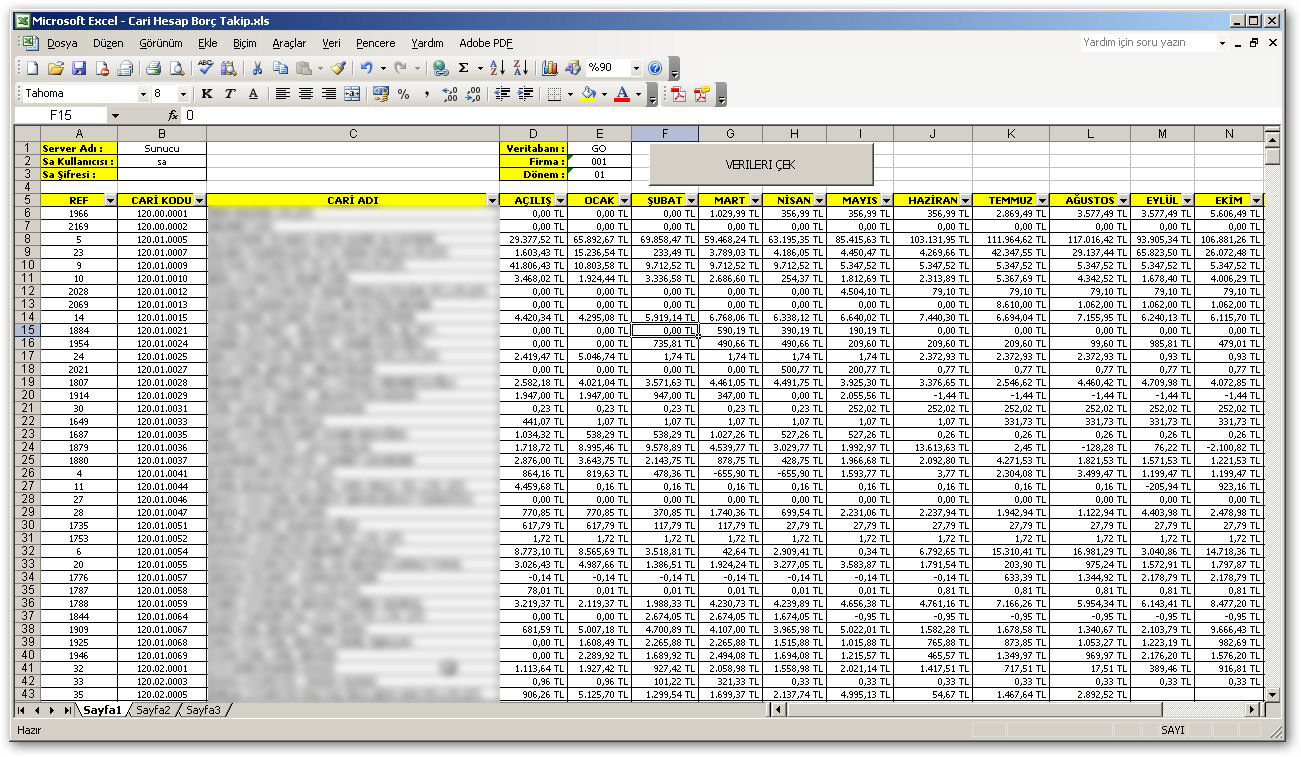Click the blue Help question mark icon

coord(655,68)
